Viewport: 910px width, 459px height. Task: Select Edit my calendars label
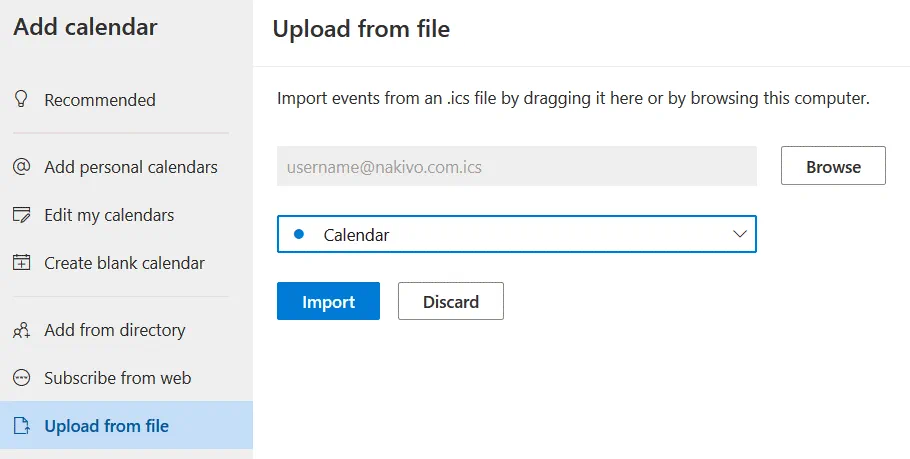click(109, 215)
